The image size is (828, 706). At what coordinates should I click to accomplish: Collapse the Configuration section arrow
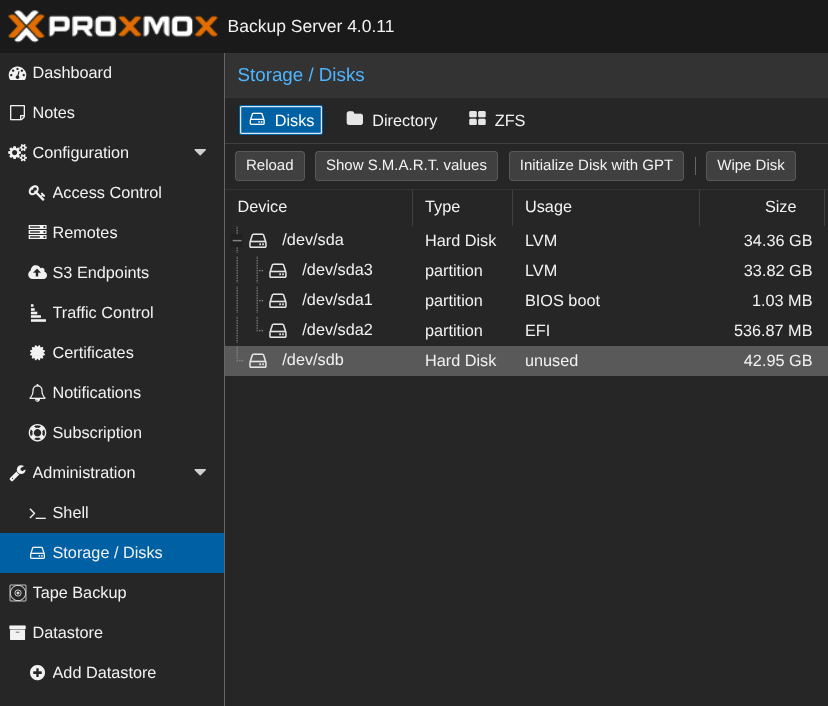pos(200,153)
